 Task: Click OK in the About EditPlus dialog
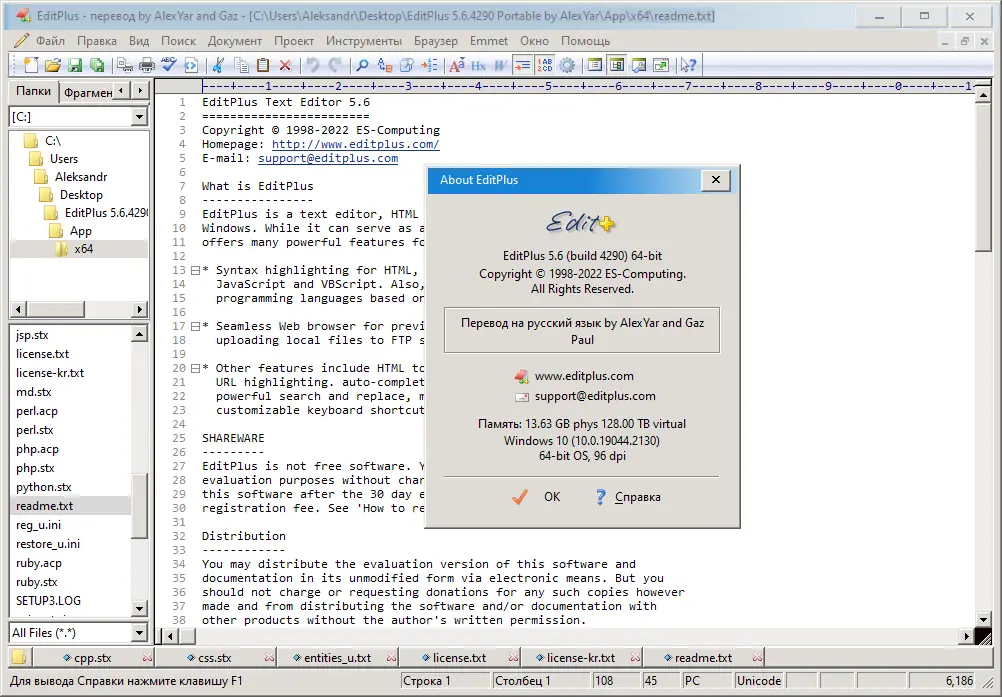pos(537,497)
